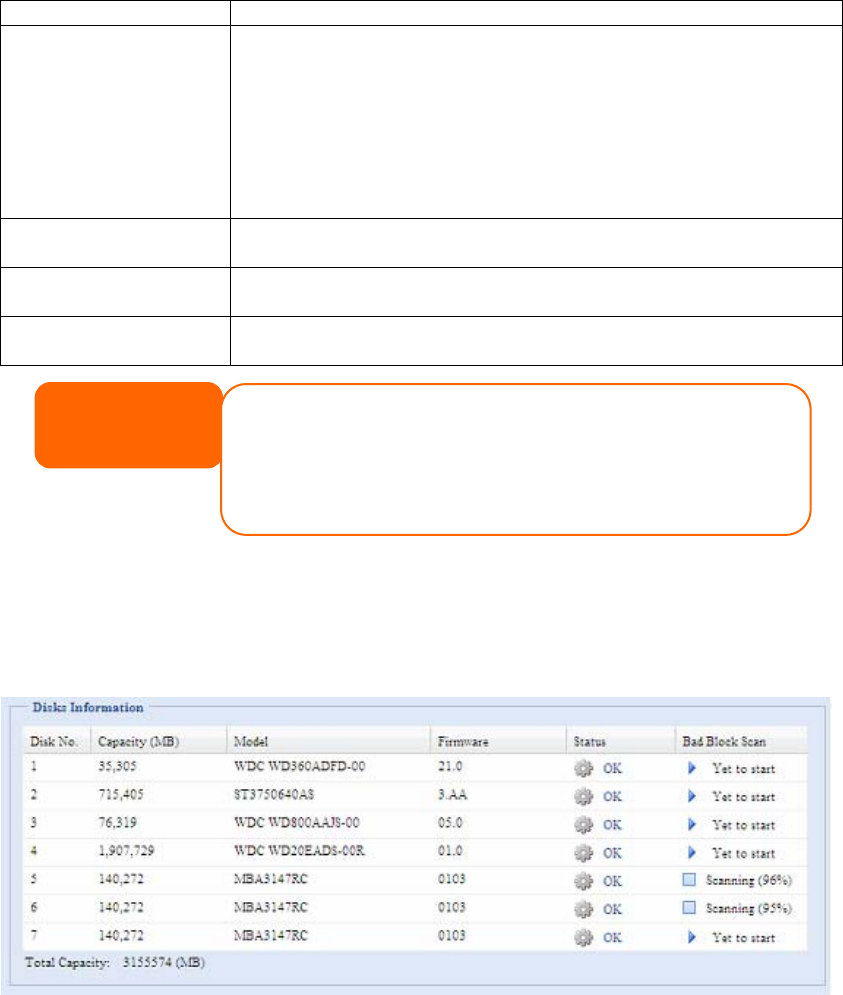The image size is (843, 995).
Task: Click Total Capacity 3155574 (MB) value
Action: pyautogui.click(x=164, y=963)
